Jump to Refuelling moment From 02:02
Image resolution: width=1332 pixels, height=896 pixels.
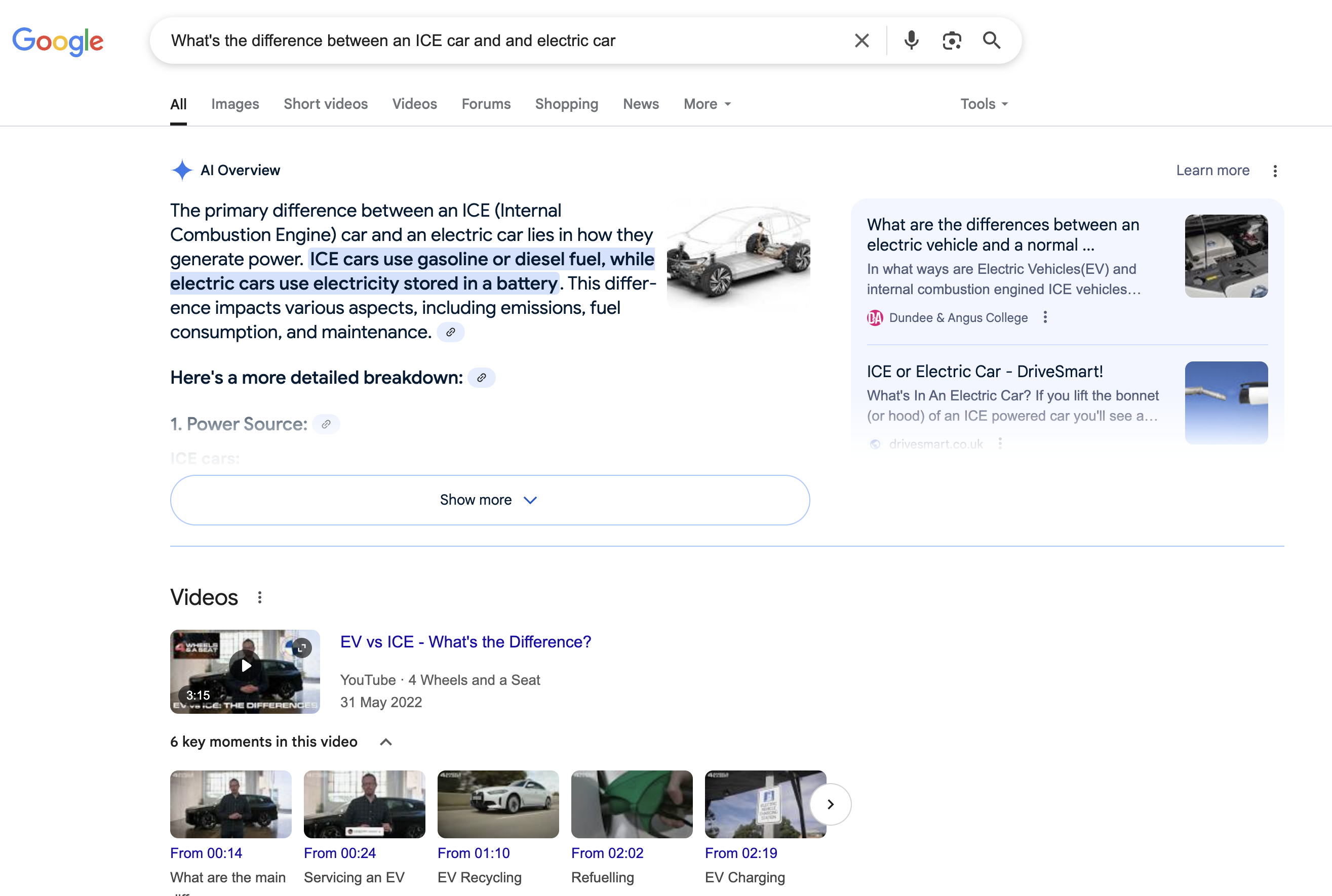pos(607,853)
